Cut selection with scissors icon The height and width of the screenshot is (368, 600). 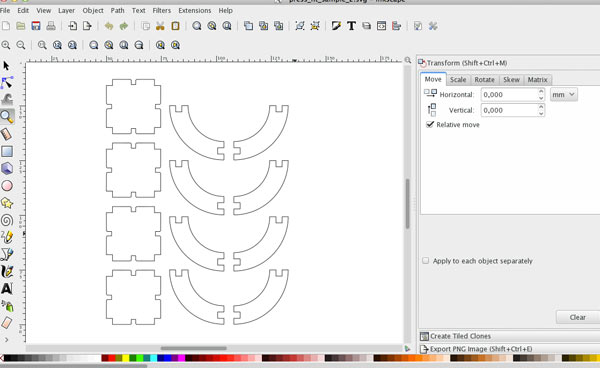[x=160, y=26]
